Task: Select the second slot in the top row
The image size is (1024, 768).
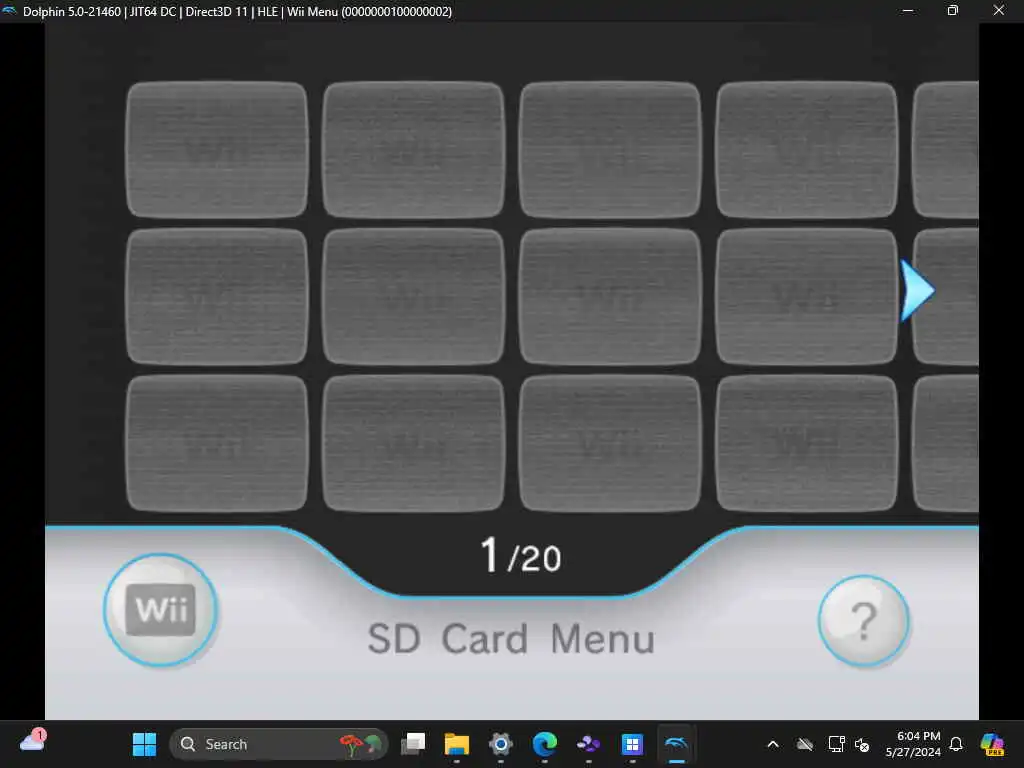Action: pos(413,150)
